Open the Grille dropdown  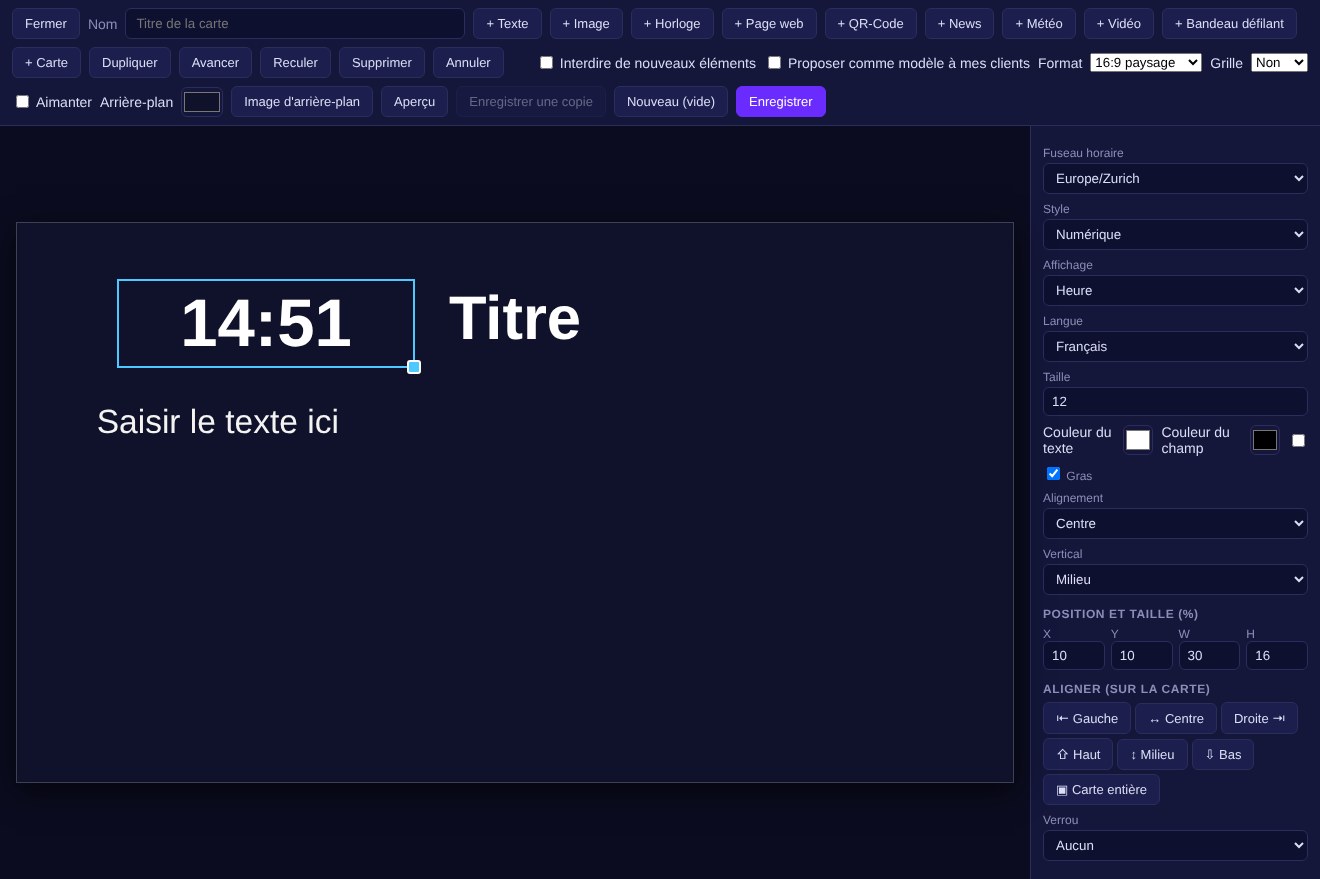click(1279, 63)
